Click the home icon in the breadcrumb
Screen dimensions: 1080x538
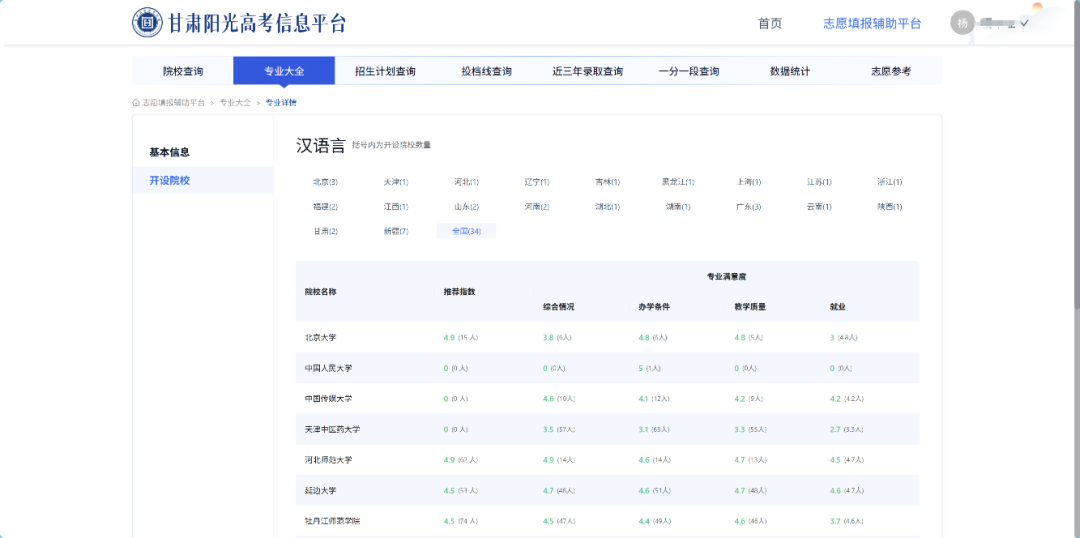[x=136, y=103]
